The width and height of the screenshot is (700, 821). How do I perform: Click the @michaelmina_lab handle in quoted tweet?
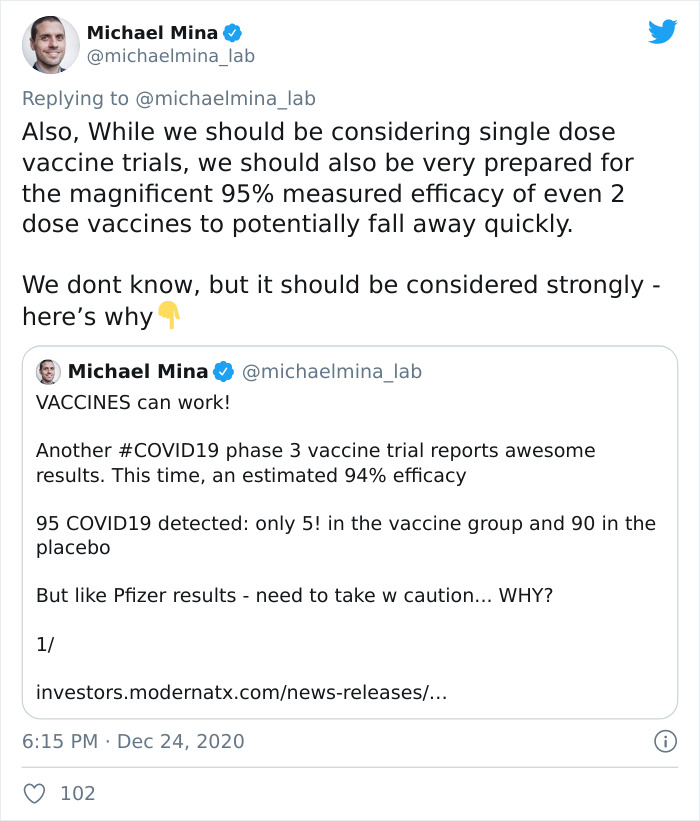pos(334,370)
